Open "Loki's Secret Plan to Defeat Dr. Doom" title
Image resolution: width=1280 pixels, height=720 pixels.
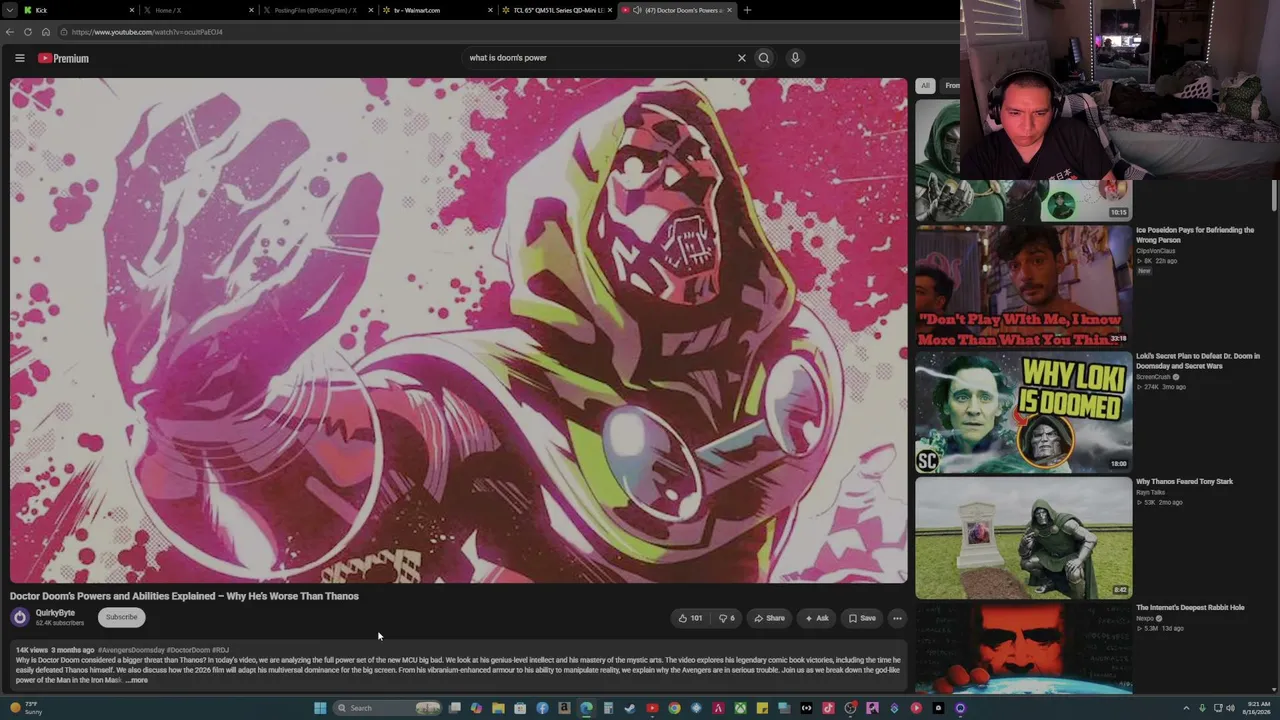coord(1198,361)
